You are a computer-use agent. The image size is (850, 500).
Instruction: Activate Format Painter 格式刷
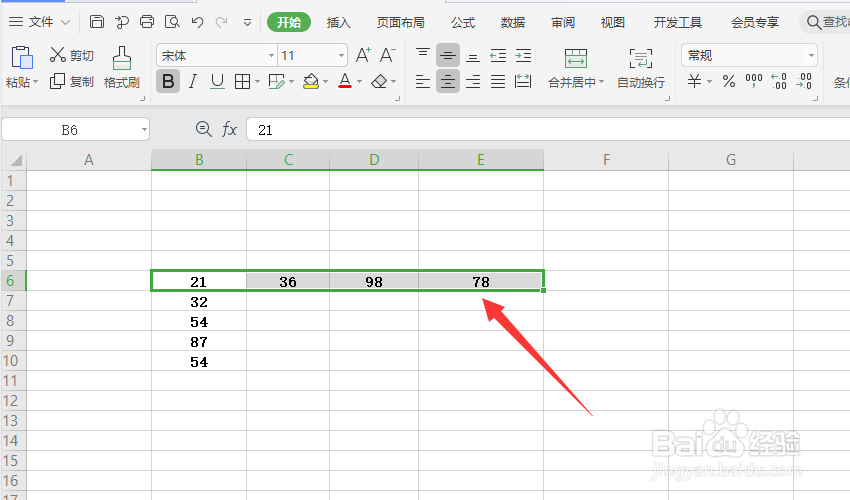(121, 68)
